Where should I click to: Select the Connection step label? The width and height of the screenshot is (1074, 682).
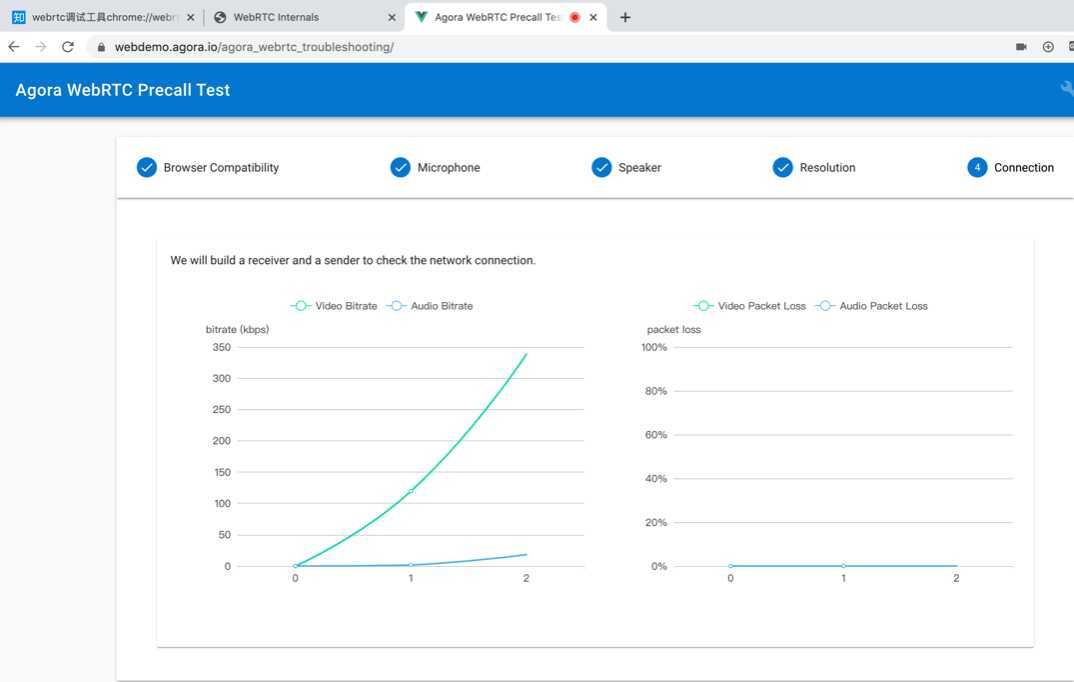click(1023, 168)
